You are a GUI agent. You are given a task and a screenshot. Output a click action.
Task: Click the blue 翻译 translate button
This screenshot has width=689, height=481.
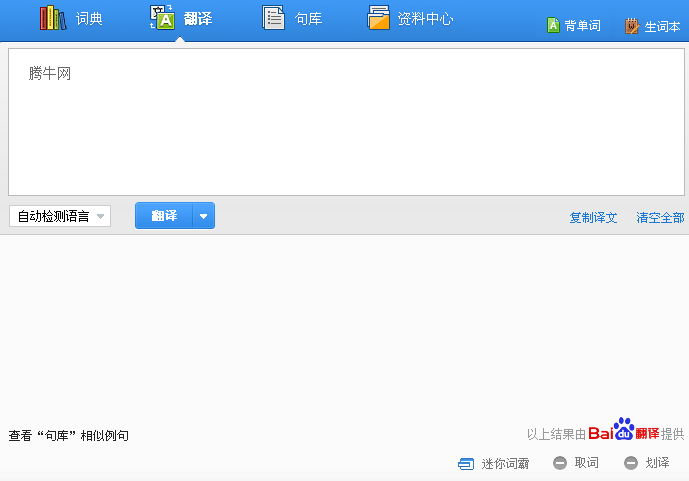(164, 216)
